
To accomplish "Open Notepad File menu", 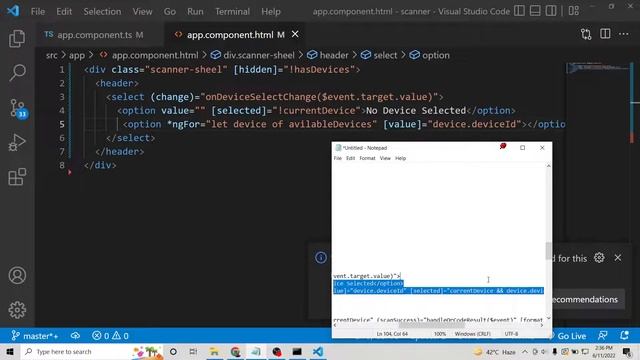I will [x=338, y=158].
